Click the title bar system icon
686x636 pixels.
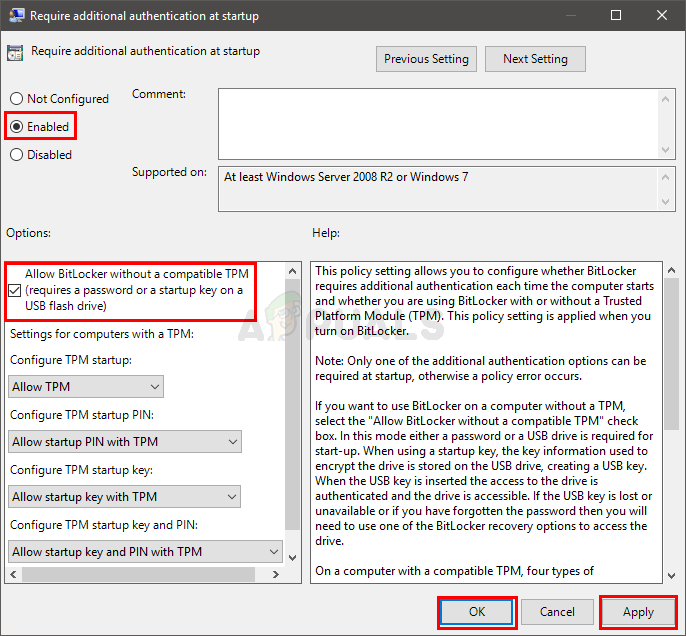point(14,15)
